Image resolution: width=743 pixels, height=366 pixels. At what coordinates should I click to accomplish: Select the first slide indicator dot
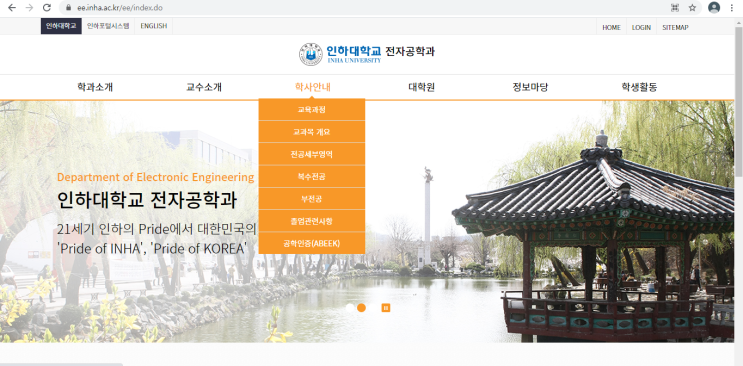point(350,308)
